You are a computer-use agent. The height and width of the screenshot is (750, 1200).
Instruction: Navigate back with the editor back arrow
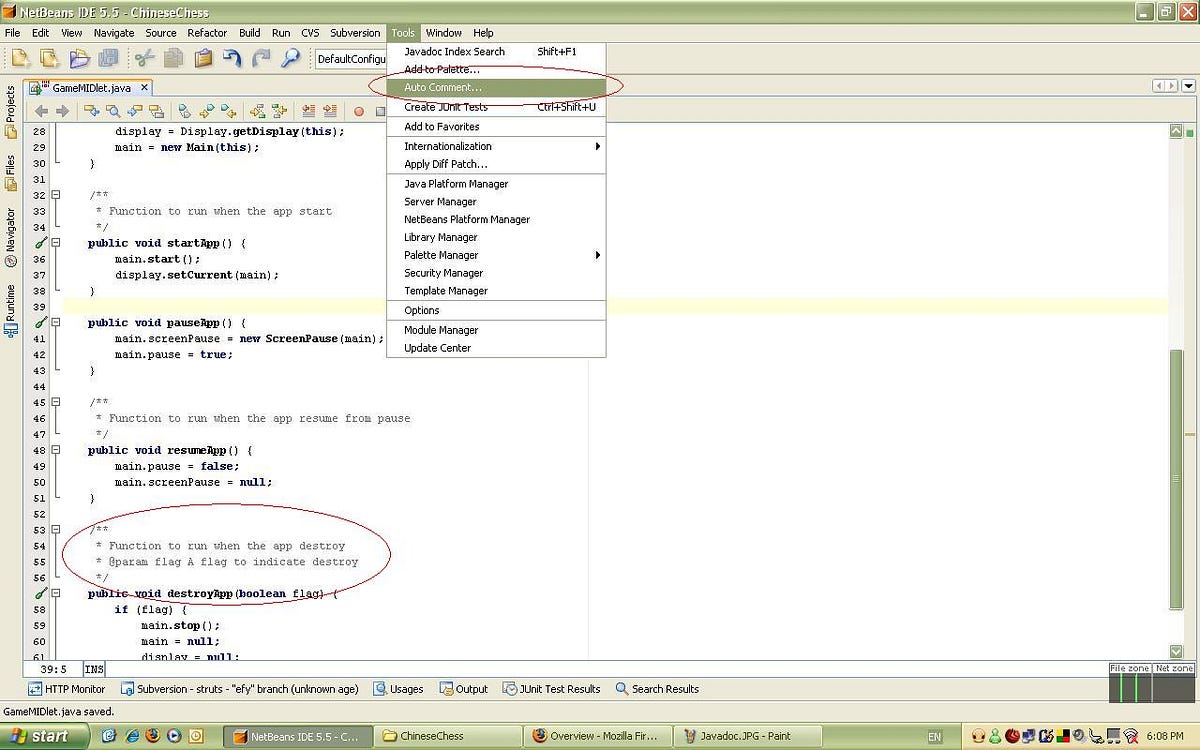point(42,110)
